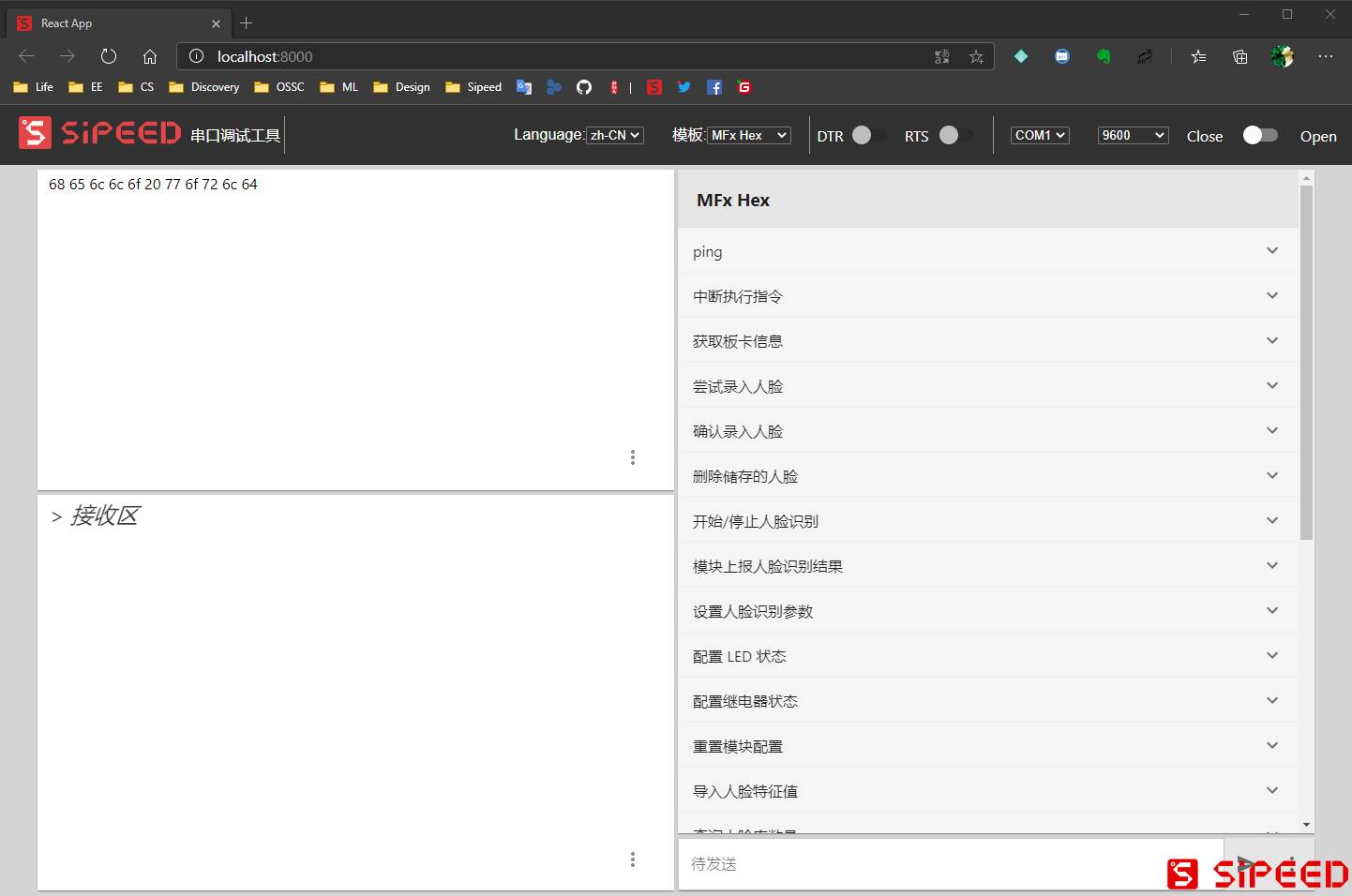This screenshot has height=896, width=1352.
Task: Expand the 模块上报人脸识别结果 item
Action: [988, 566]
